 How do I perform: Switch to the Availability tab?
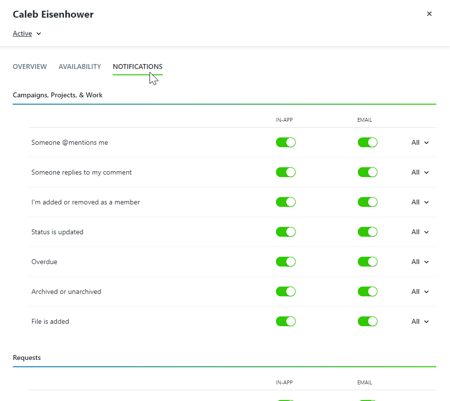[x=80, y=67]
